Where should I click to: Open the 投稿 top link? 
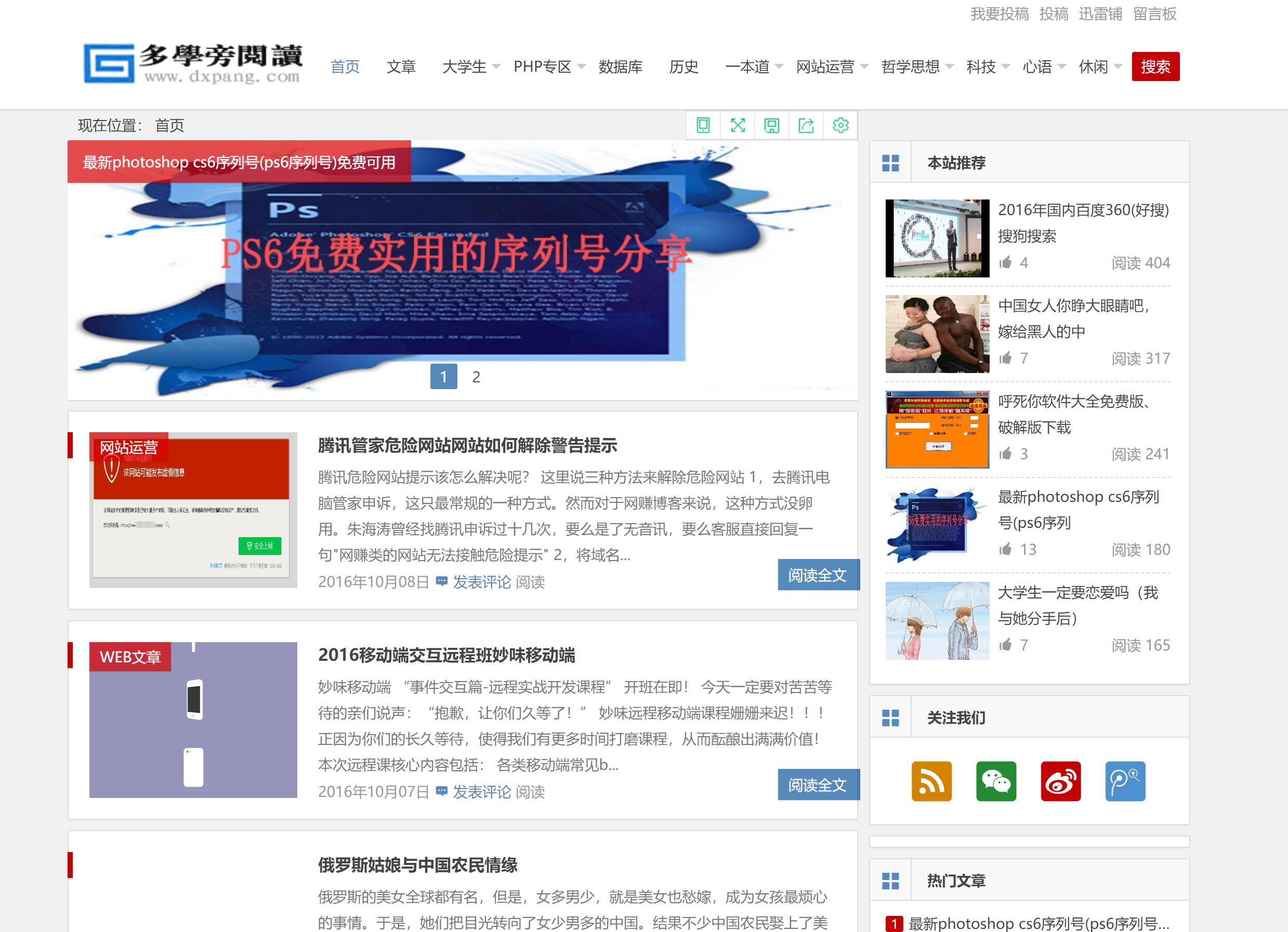coord(1054,14)
